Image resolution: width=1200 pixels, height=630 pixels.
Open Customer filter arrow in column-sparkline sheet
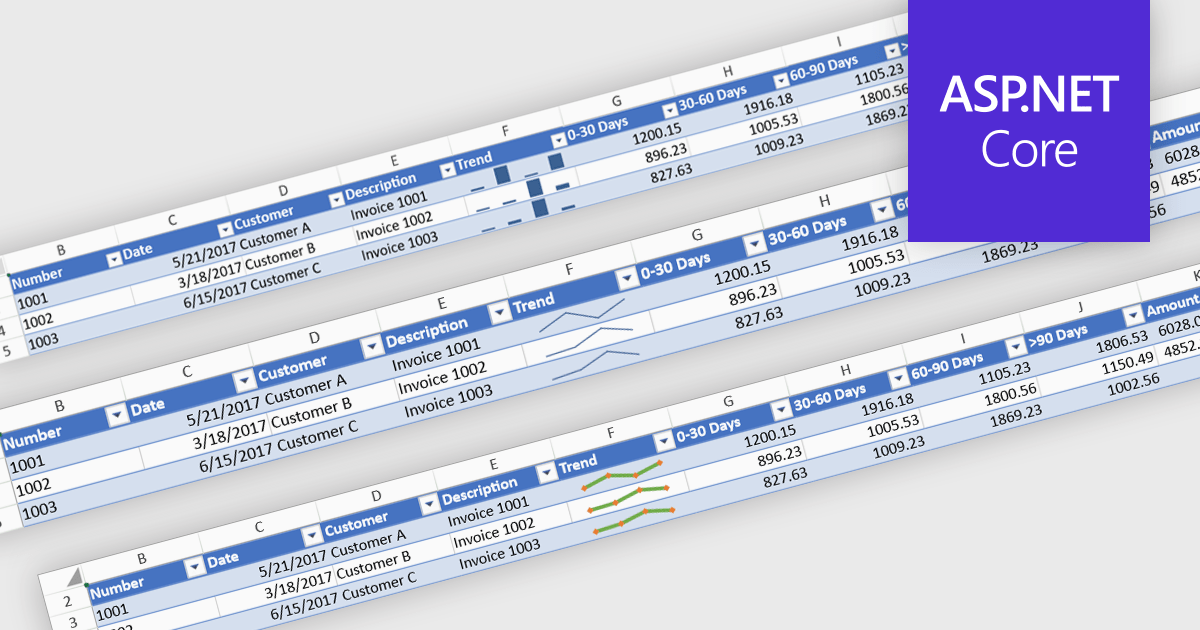(x=336, y=199)
